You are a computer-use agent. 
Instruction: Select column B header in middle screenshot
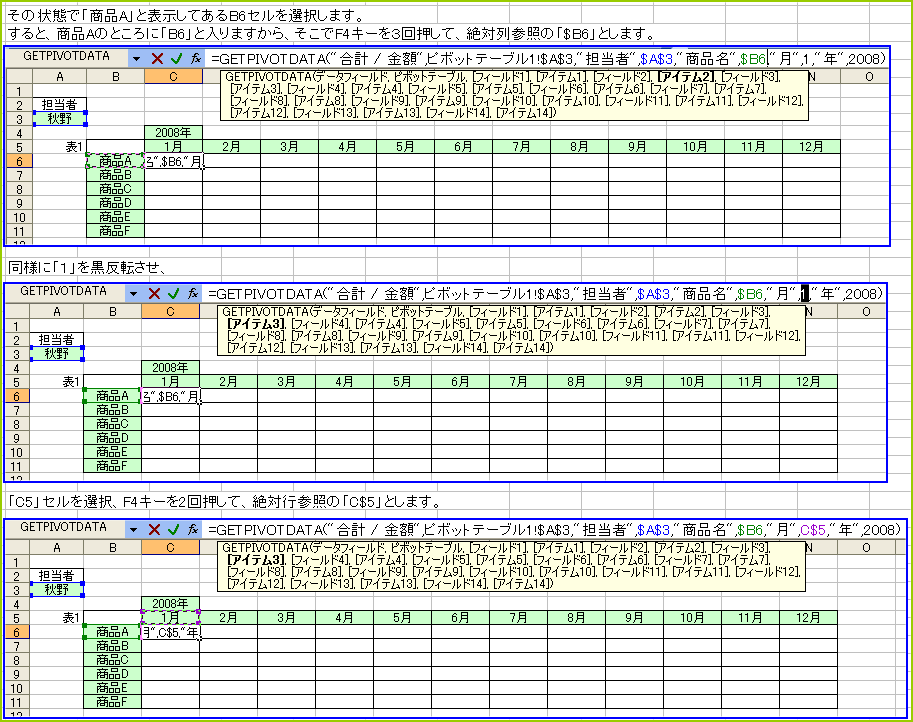coord(113,312)
